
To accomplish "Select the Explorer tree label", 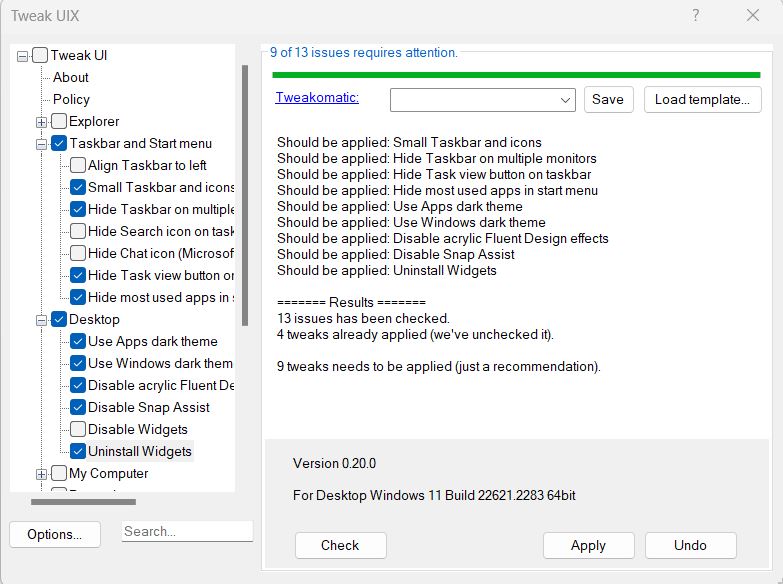I will 94,121.
